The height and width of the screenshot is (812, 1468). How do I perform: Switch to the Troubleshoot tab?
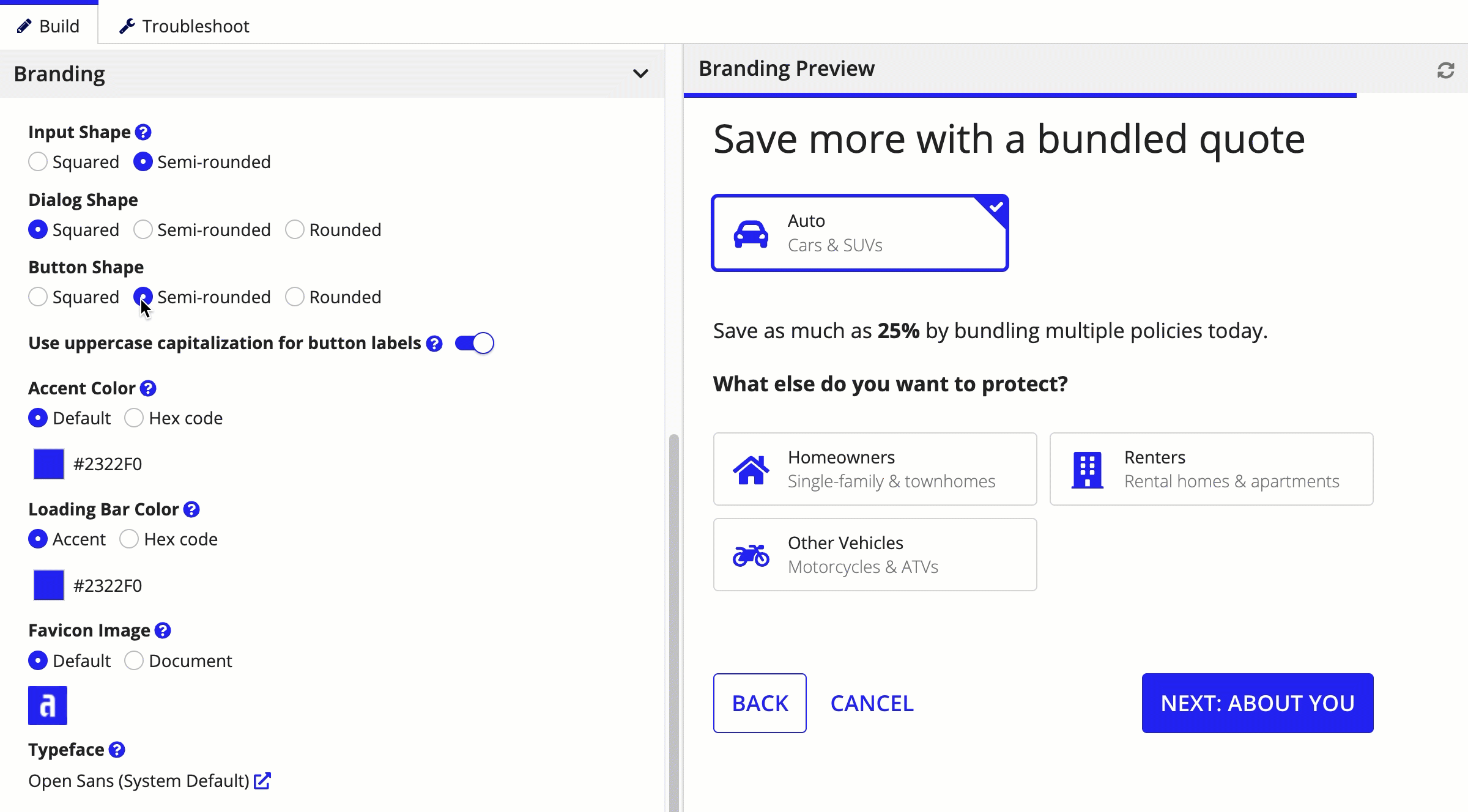(x=184, y=26)
